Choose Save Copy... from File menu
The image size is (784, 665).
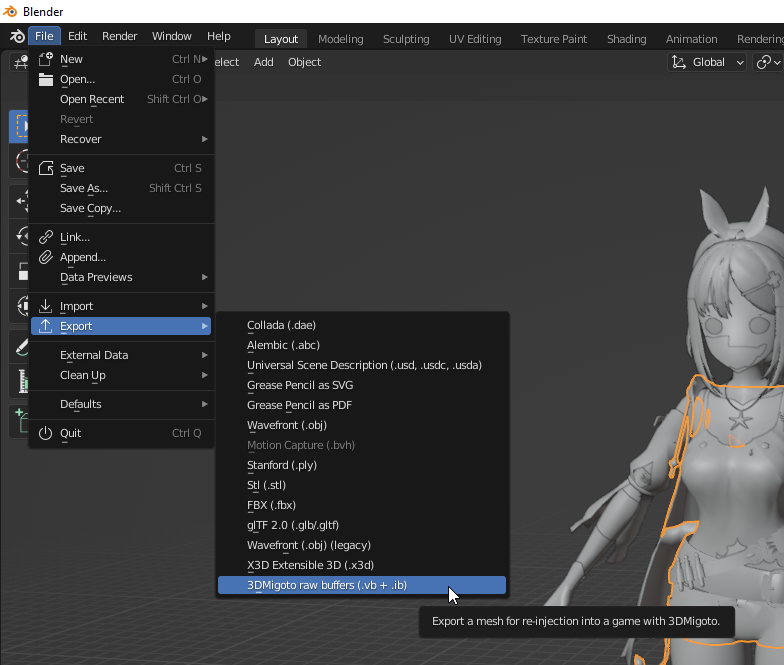121,208
